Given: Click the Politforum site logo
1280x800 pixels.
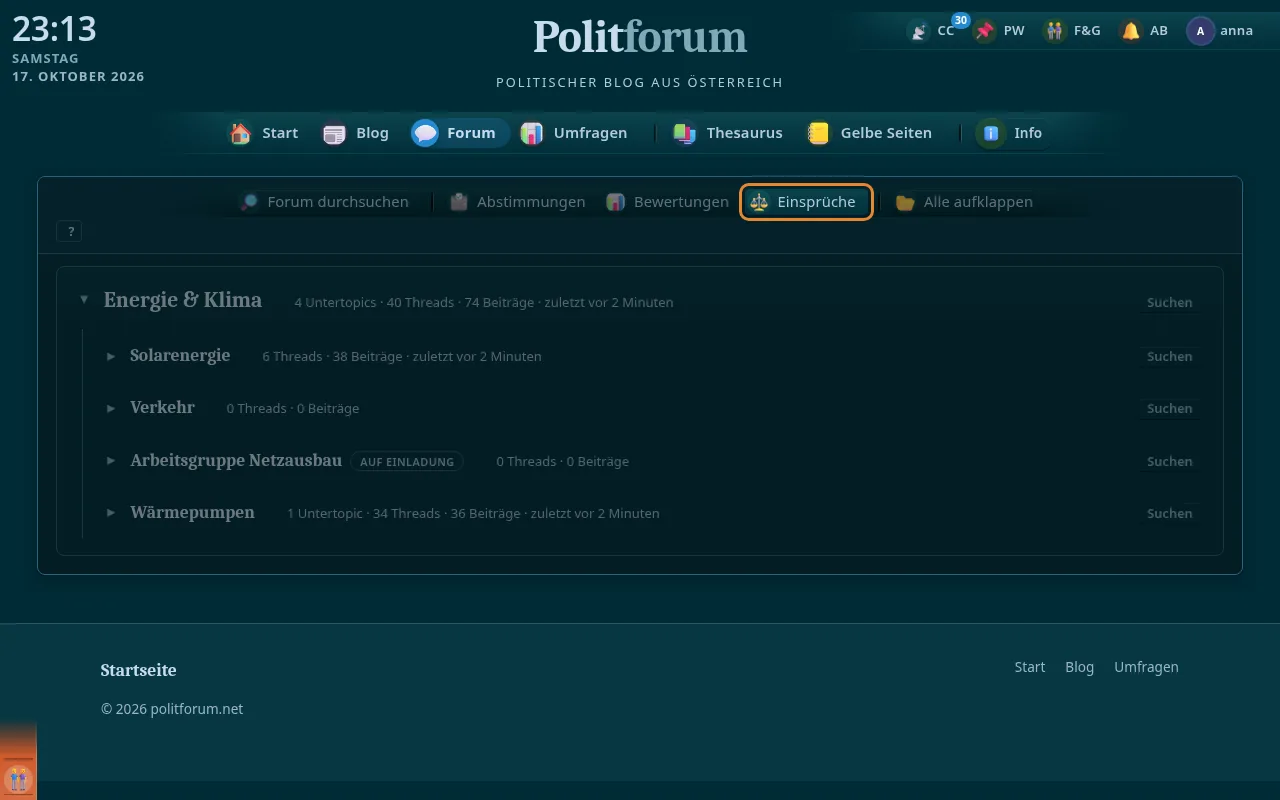Looking at the screenshot, I should click(640, 38).
